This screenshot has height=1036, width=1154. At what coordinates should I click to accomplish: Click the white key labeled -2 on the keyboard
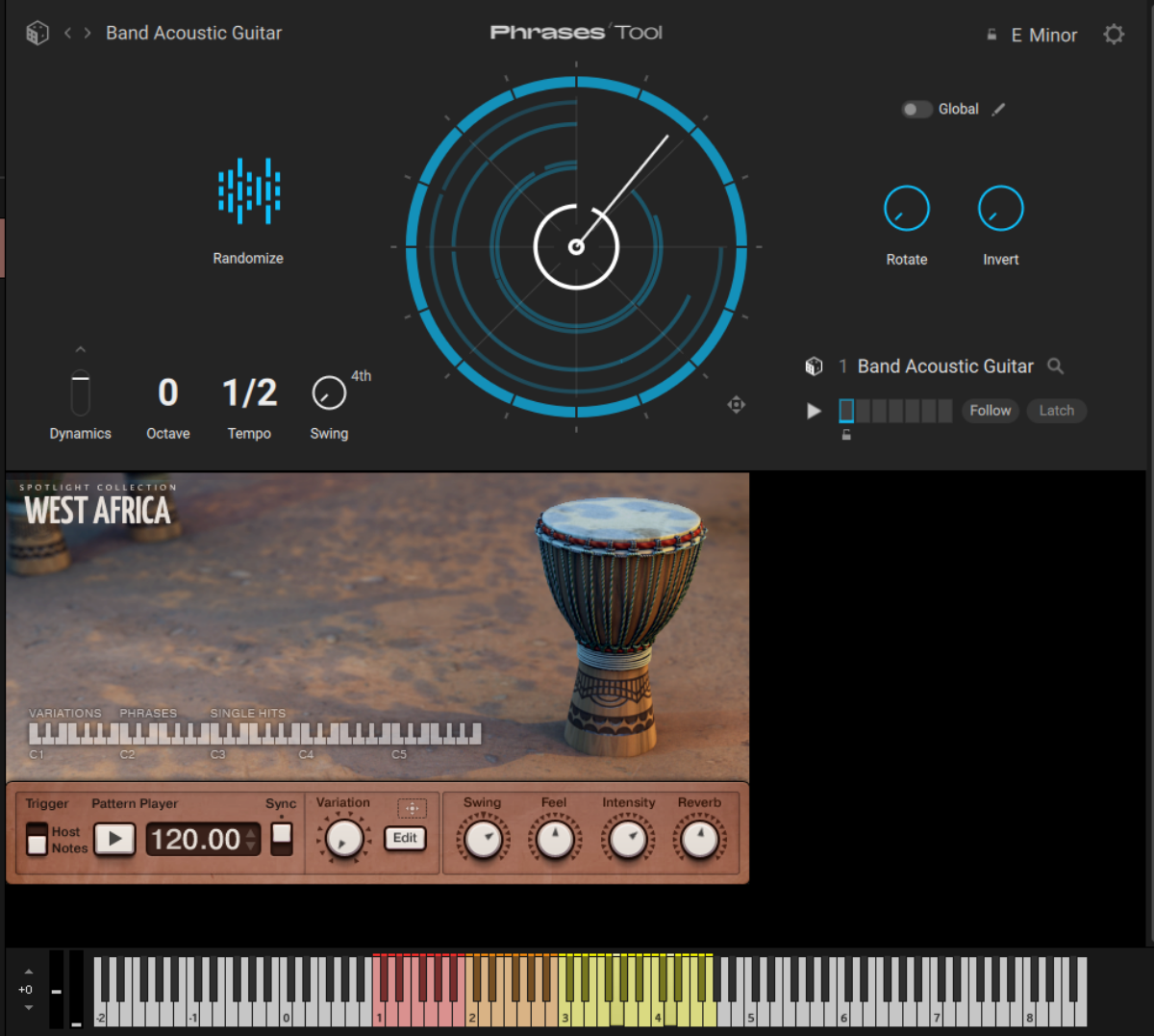coord(100,1016)
